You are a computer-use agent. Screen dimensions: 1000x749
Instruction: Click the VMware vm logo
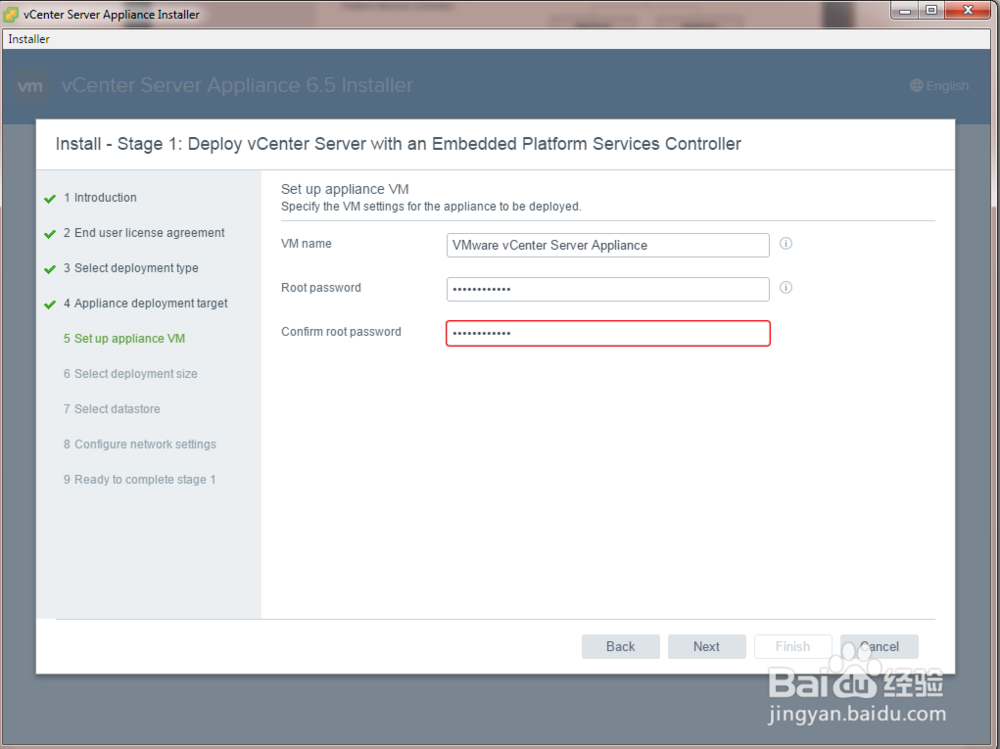coord(31,86)
